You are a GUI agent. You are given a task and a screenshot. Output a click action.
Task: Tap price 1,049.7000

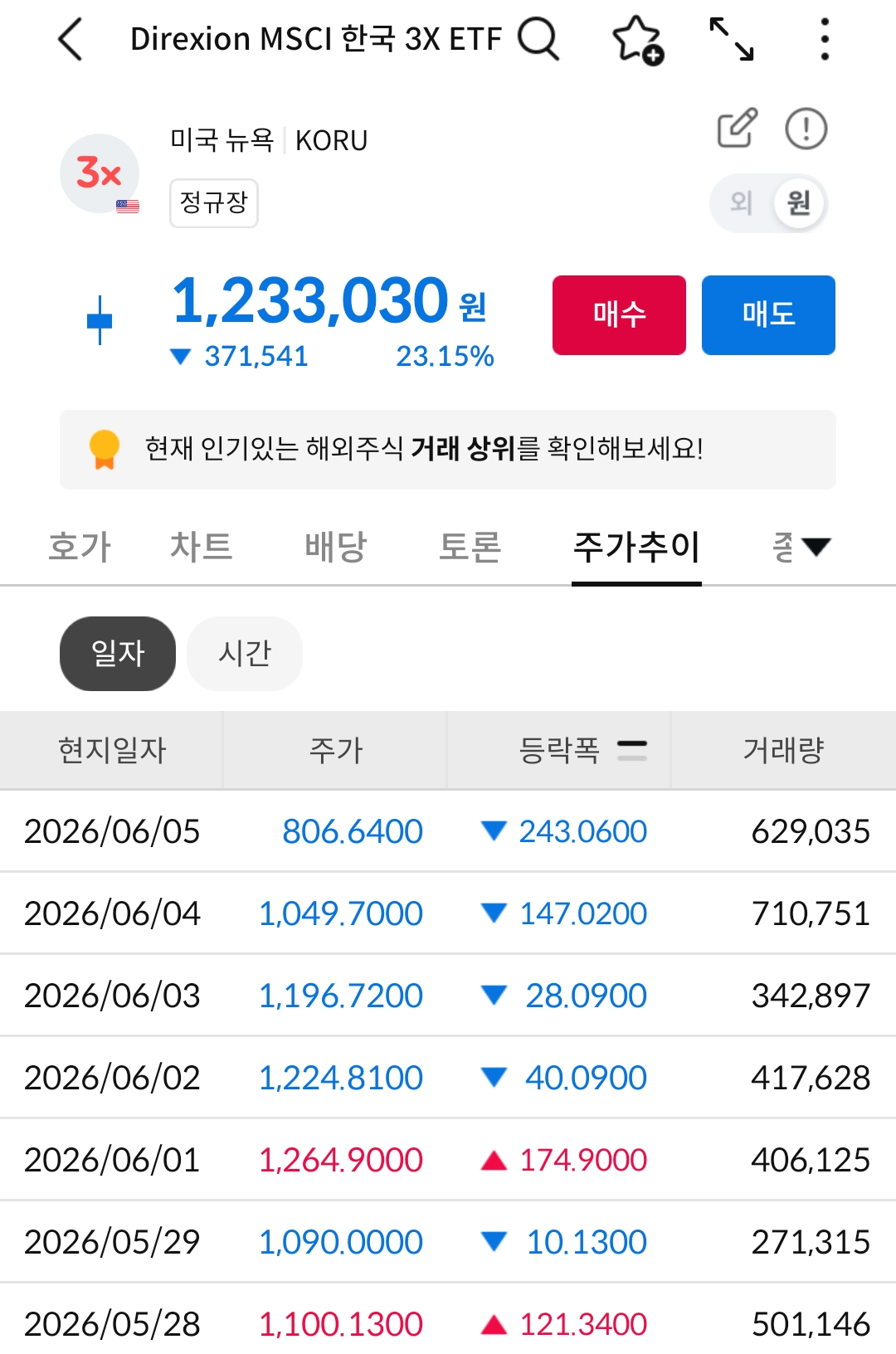click(341, 913)
